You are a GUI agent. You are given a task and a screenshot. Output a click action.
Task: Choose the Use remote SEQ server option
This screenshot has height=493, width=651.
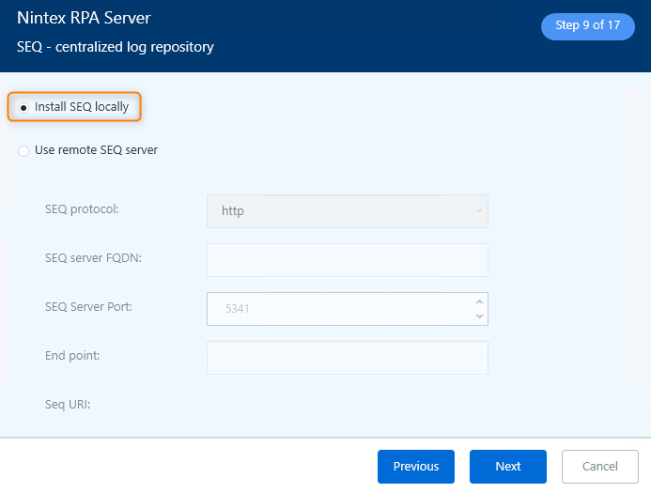point(24,151)
